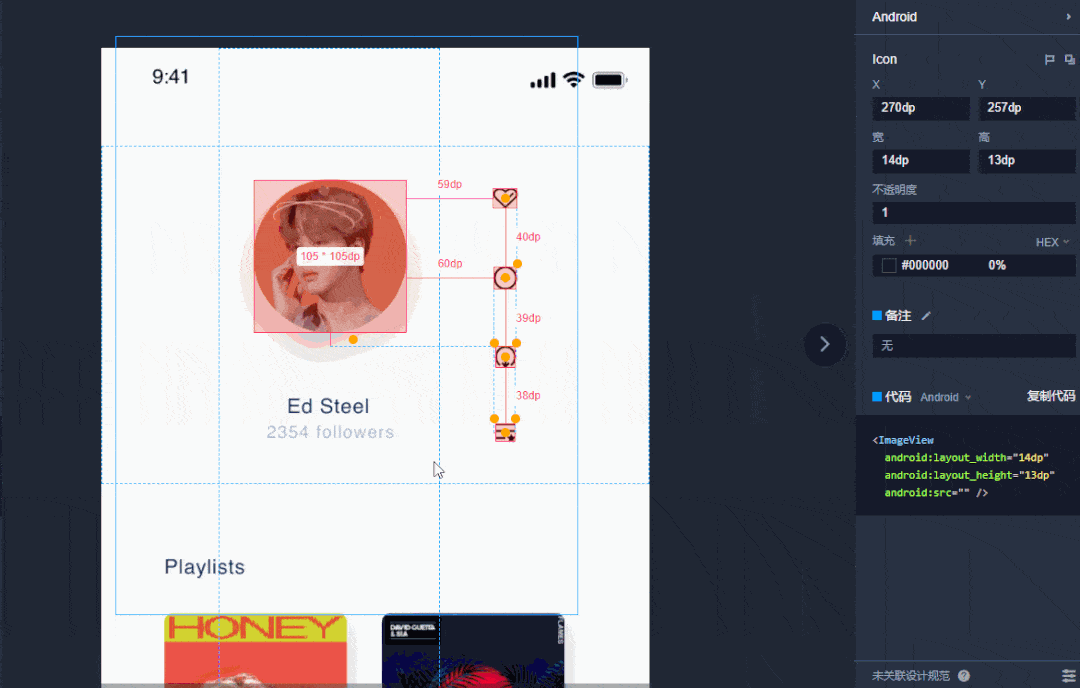
Task: Click the <ImageView code tag
Action: 903,440
